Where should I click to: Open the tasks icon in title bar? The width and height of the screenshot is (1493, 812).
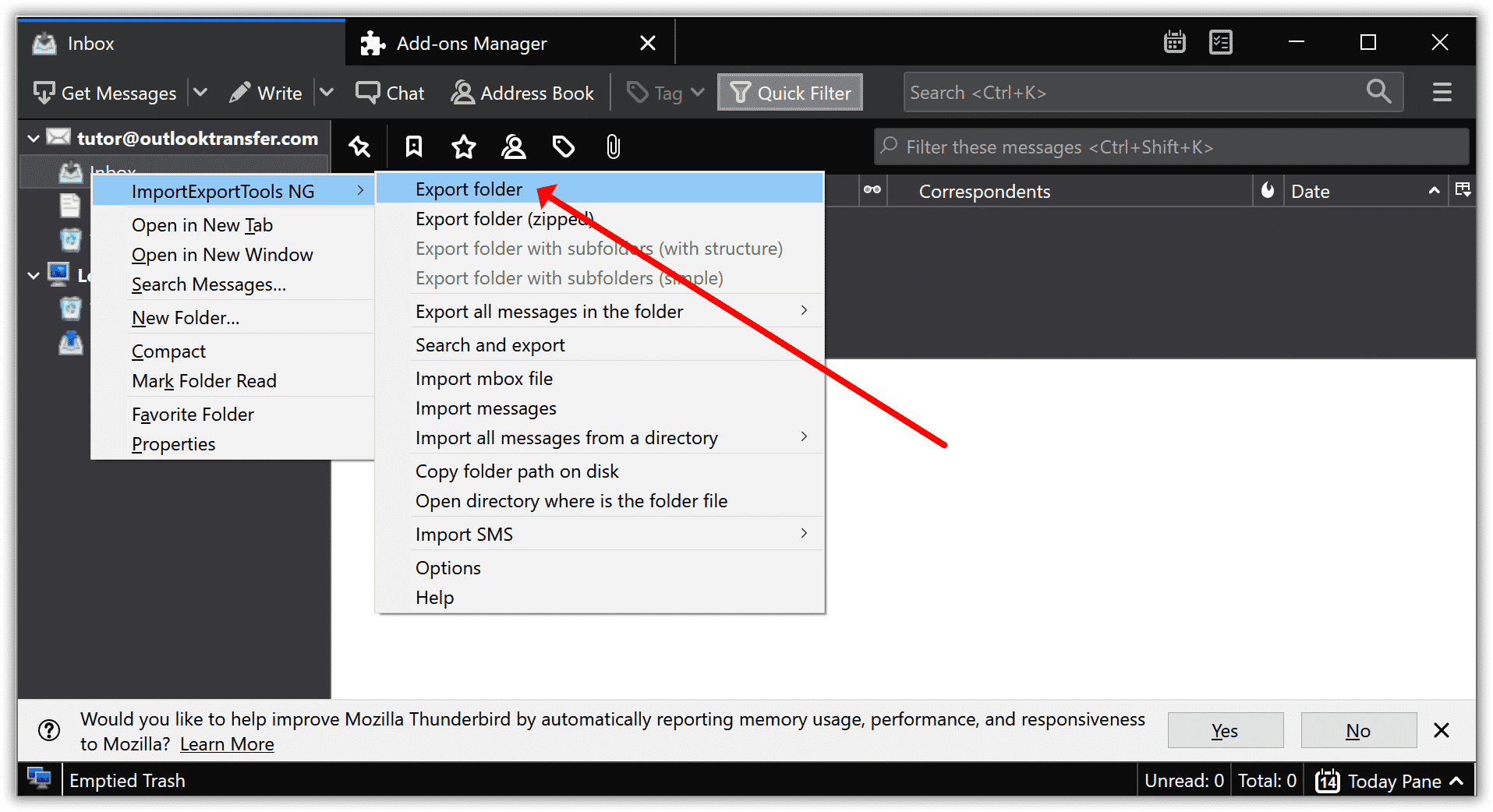click(x=1221, y=42)
